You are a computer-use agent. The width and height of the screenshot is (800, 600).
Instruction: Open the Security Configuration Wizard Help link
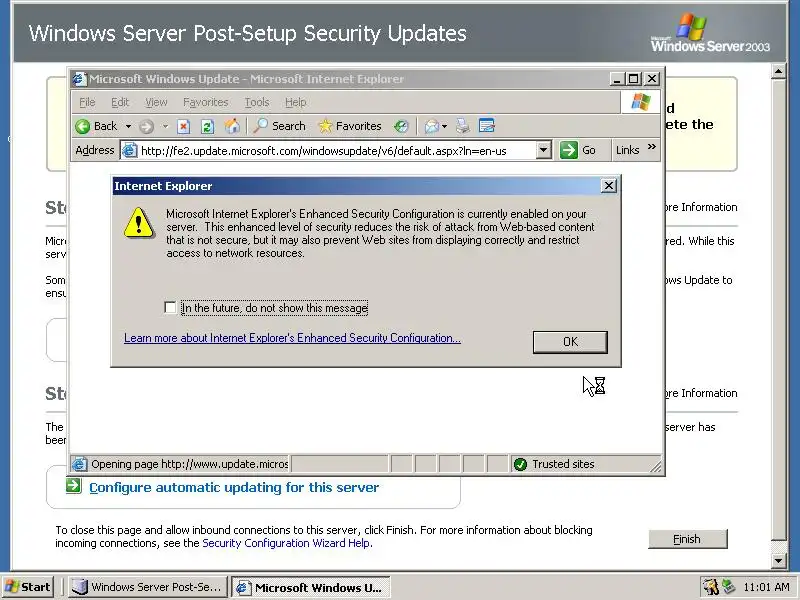pos(286,543)
